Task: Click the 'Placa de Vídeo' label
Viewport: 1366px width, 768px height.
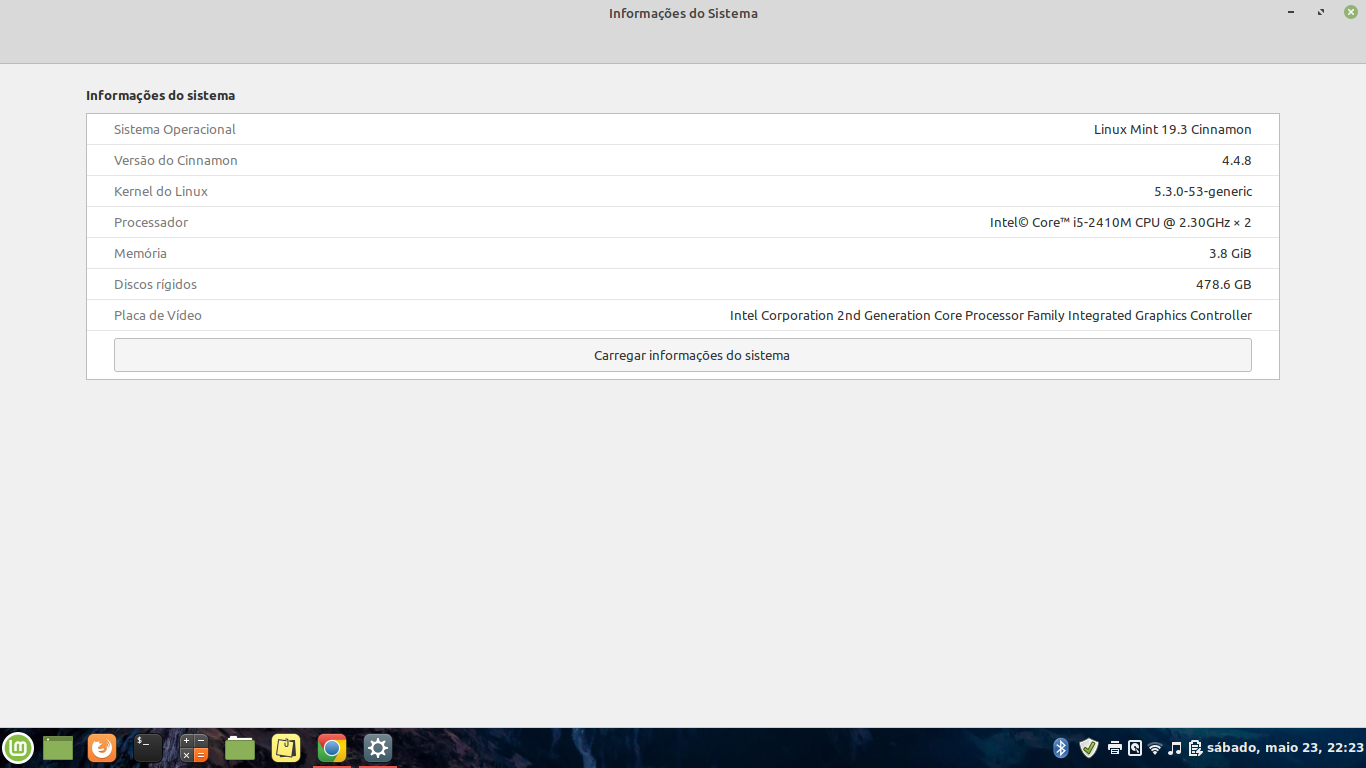Action: (158, 316)
